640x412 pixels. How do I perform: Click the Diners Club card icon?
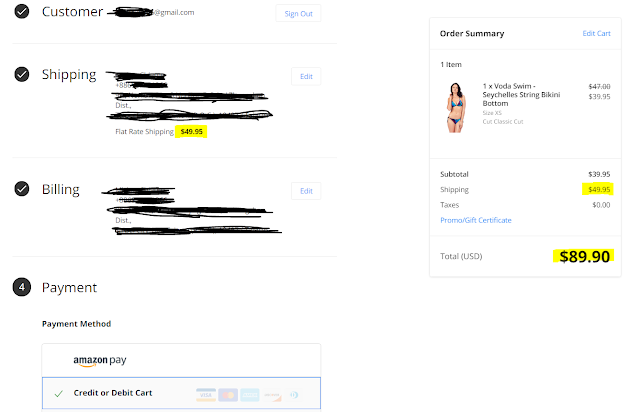(294, 395)
